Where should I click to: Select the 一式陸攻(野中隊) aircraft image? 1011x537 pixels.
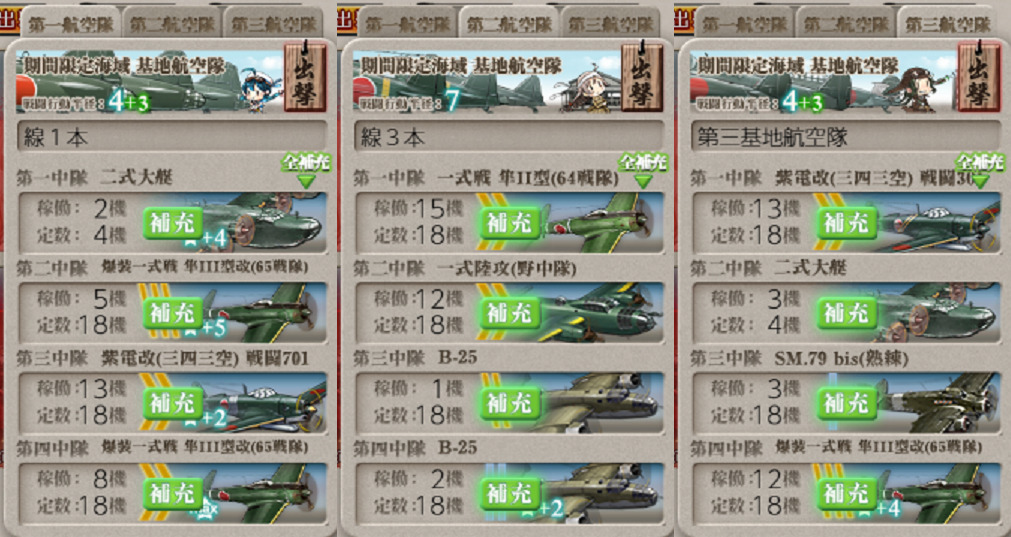(x=601, y=313)
